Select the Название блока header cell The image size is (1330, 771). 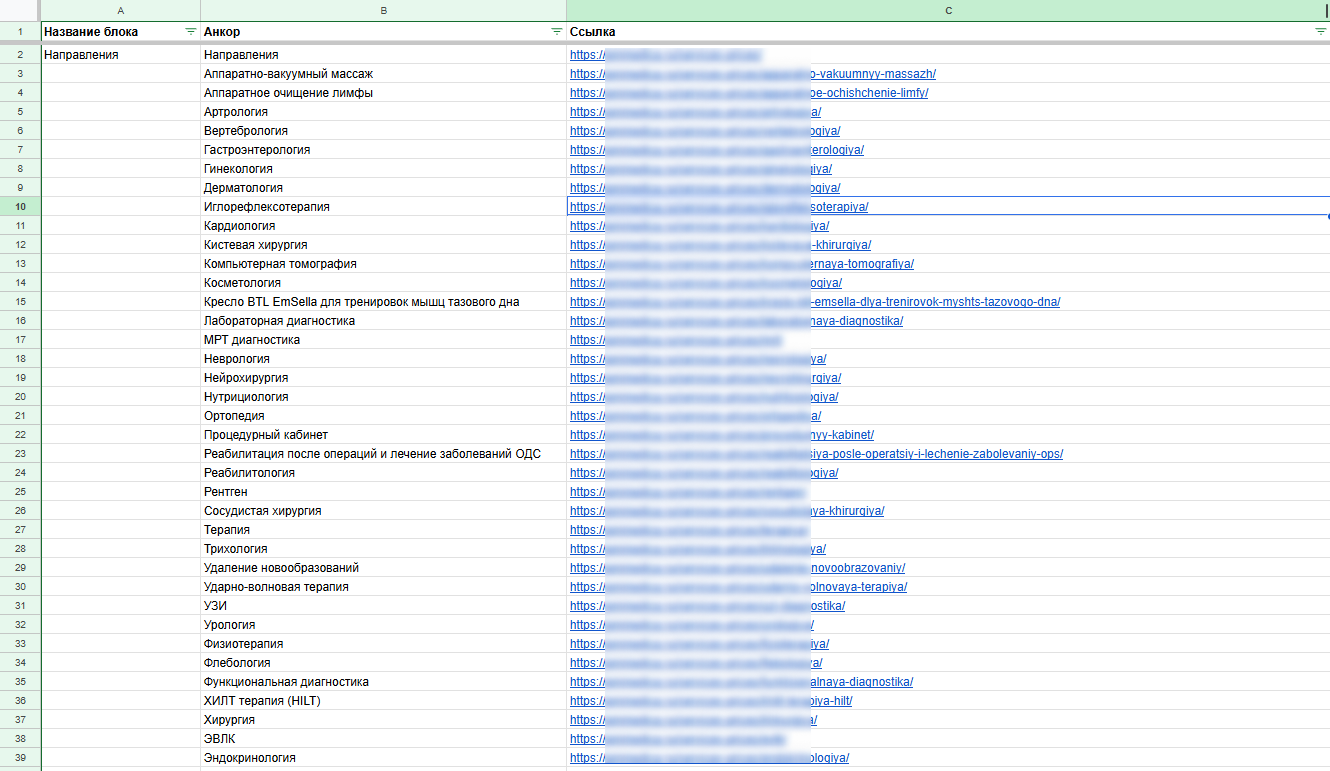[x=121, y=32]
